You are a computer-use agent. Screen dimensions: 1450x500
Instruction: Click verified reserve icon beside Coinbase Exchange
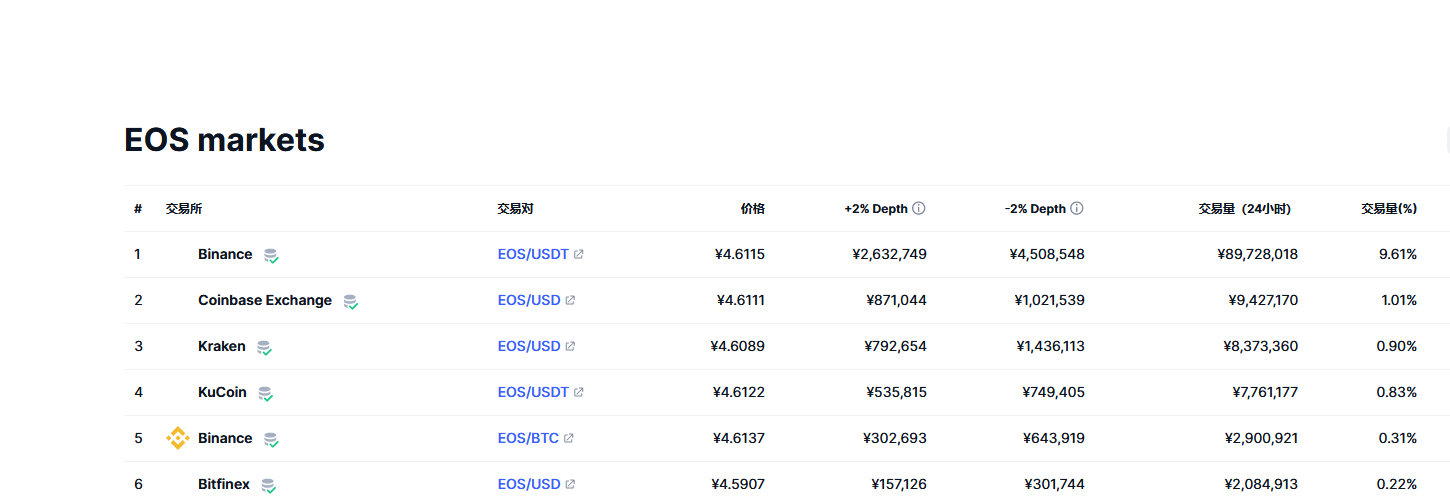pos(350,301)
